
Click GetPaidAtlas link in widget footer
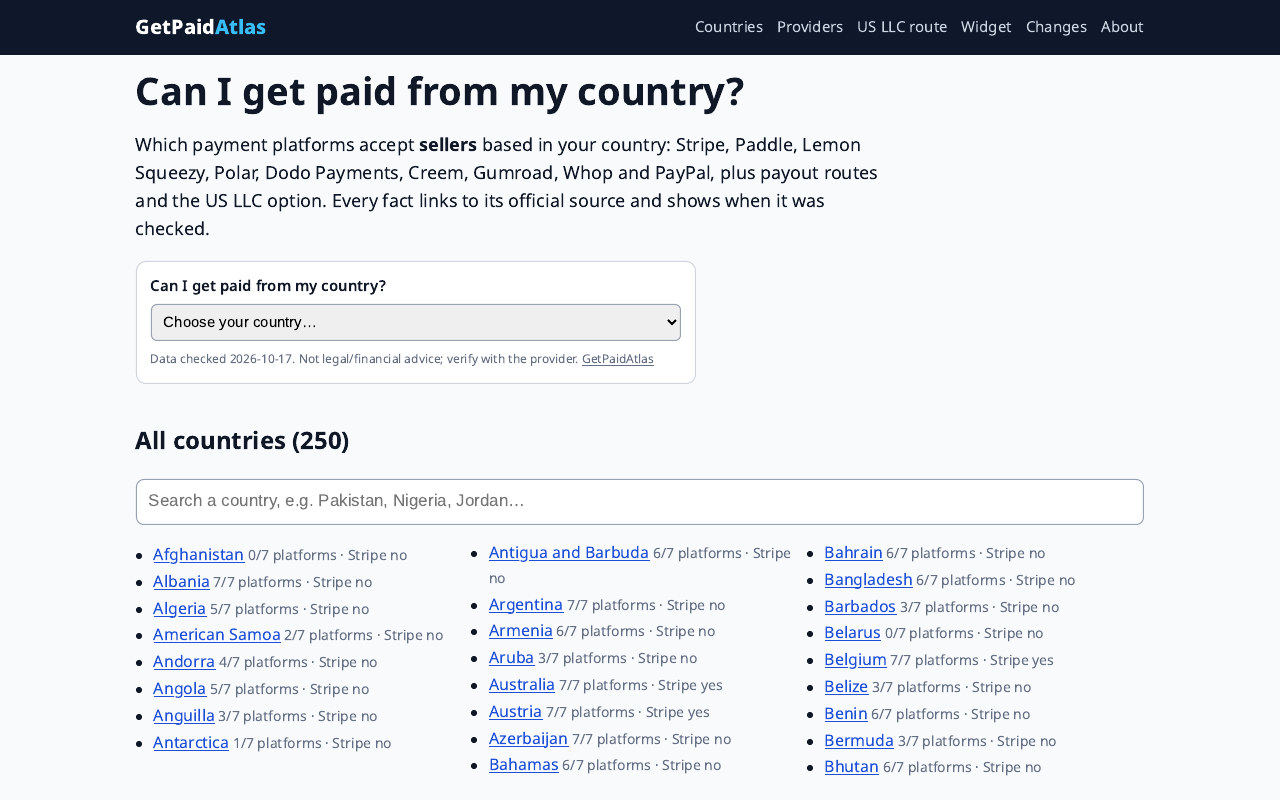[x=618, y=359]
